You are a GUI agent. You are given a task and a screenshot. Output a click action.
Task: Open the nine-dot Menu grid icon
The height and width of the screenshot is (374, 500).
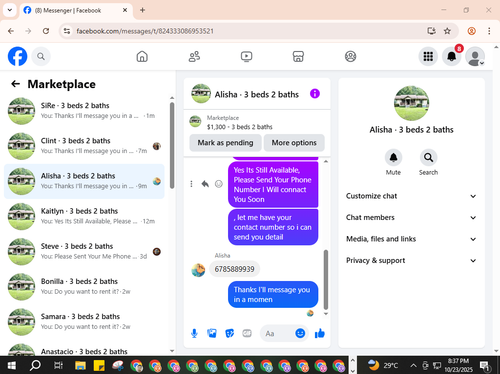point(428,56)
